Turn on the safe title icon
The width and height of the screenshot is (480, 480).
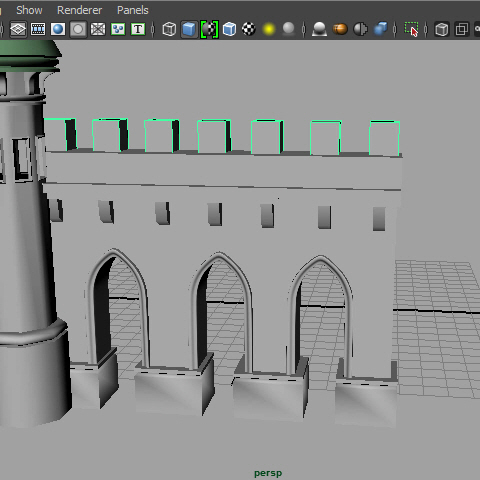[x=138, y=29]
